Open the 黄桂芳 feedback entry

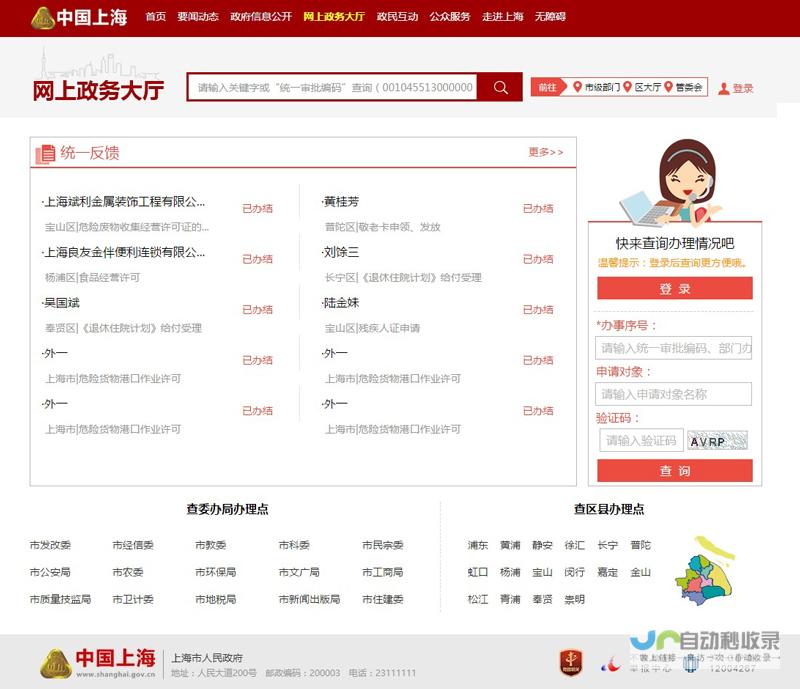point(341,202)
